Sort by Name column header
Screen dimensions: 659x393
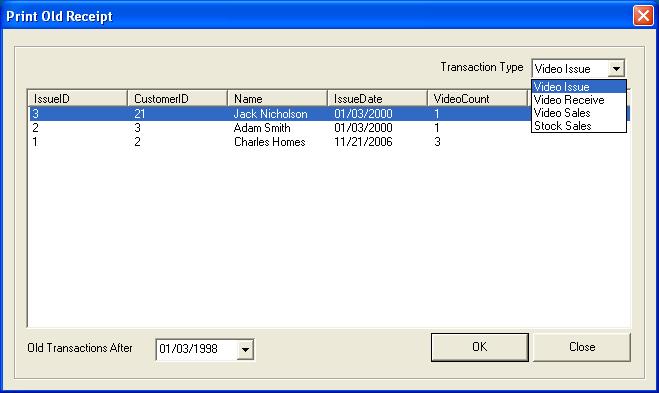277,98
